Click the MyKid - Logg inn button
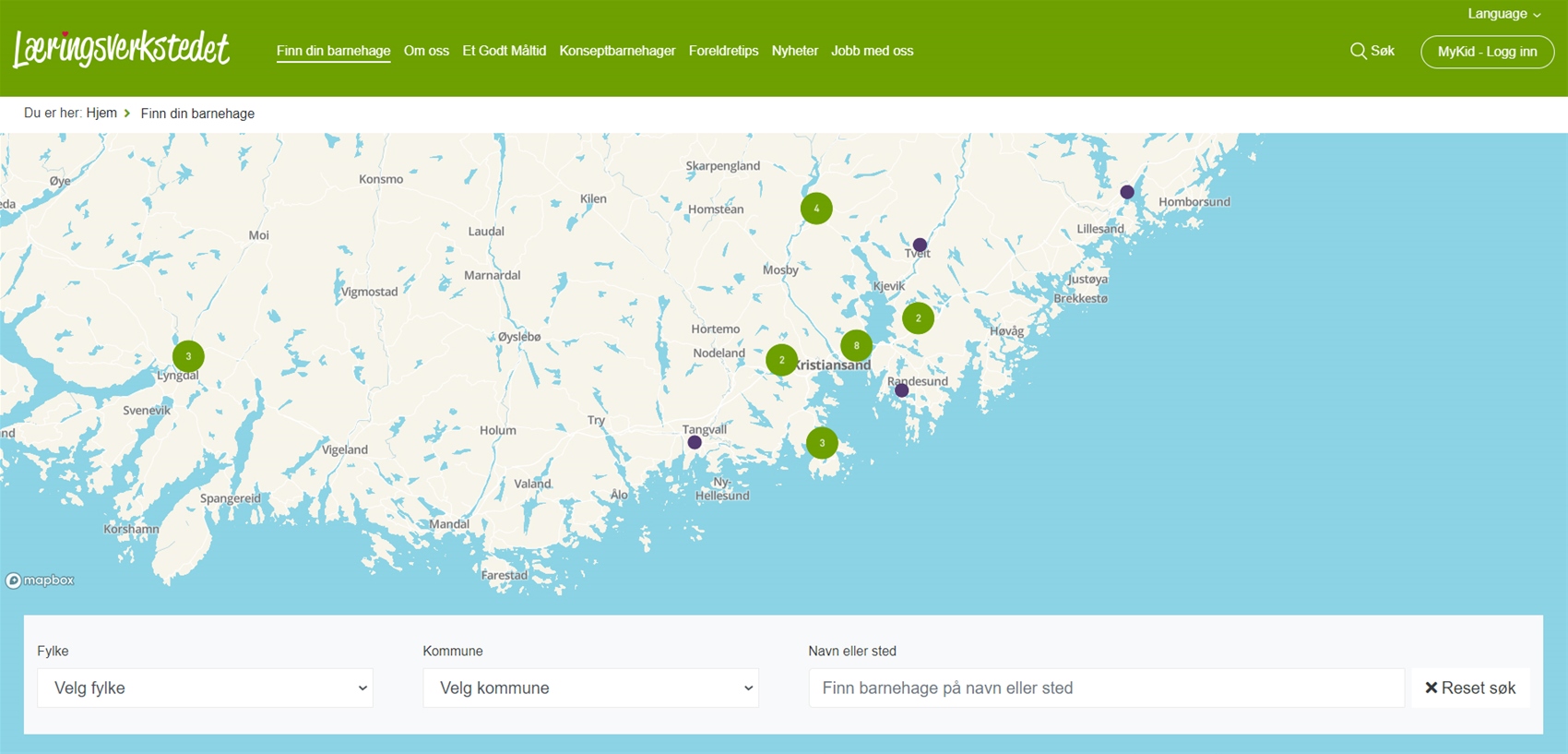 [x=1487, y=52]
